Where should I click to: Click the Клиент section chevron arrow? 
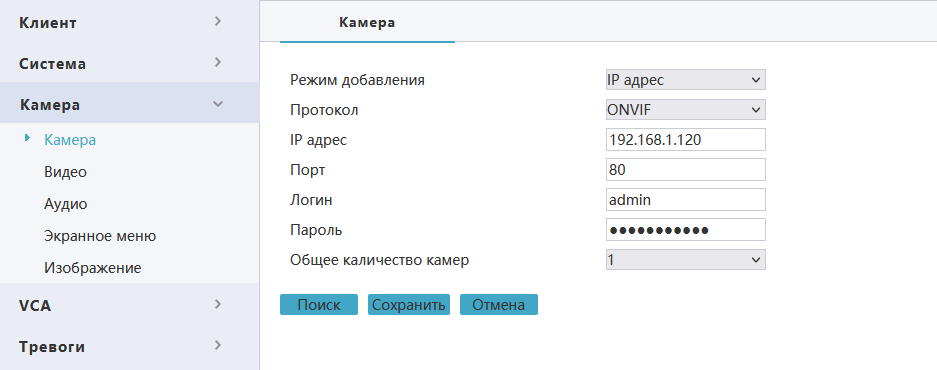point(218,22)
